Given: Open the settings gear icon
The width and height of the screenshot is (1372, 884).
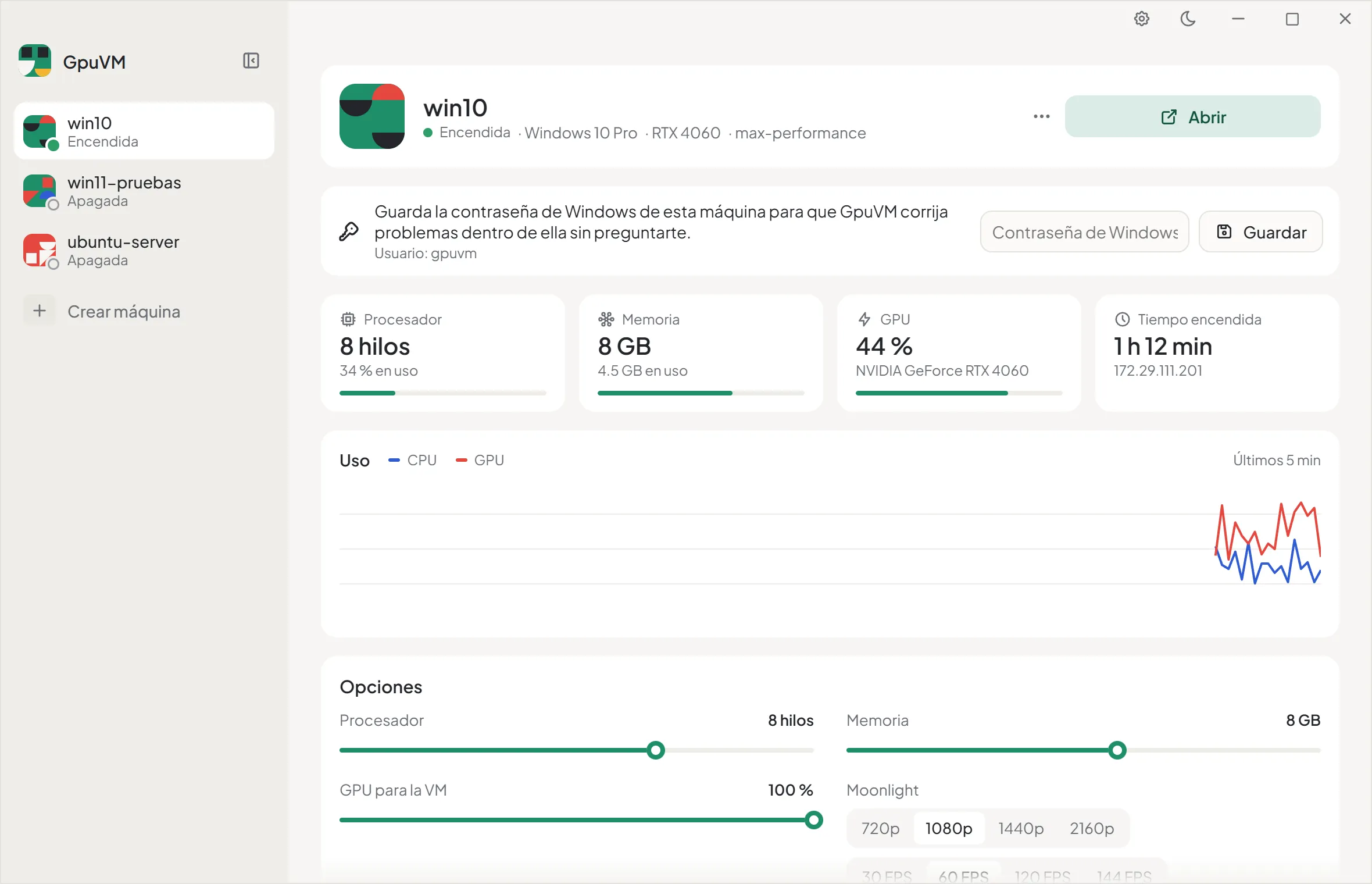Looking at the screenshot, I should pos(1142,19).
